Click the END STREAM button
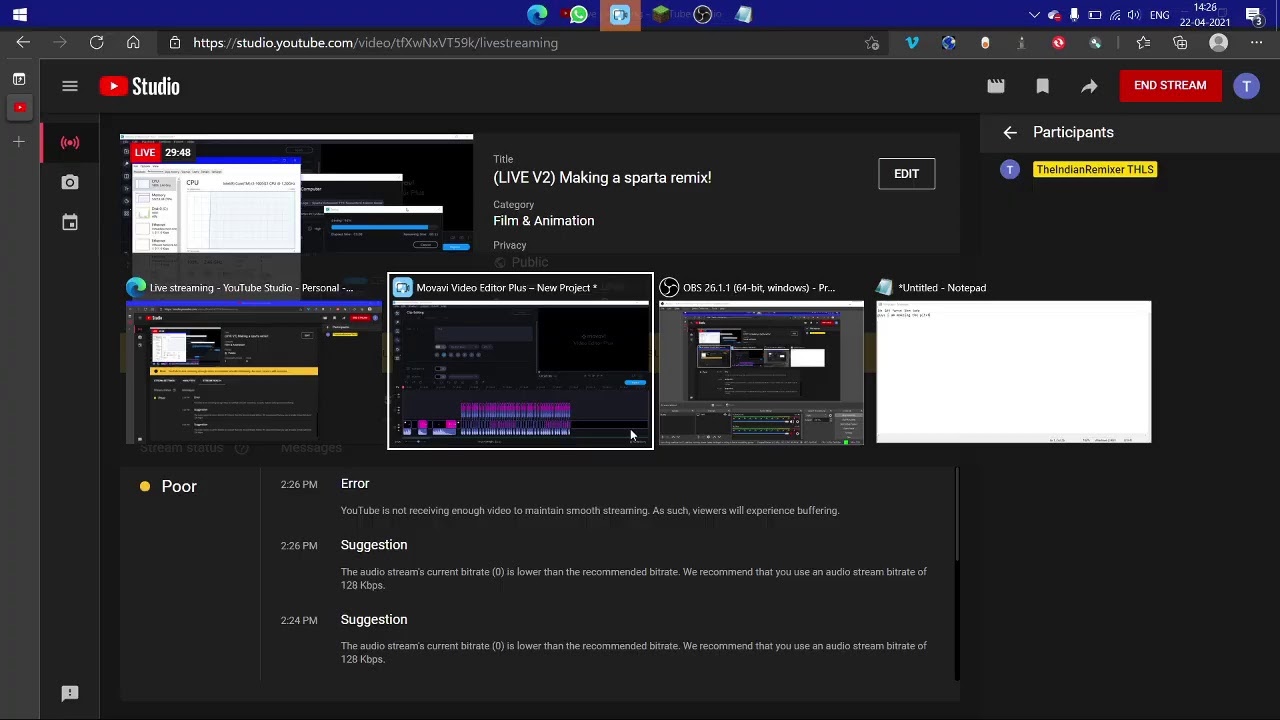This screenshot has height=720, width=1280. click(x=1170, y=86)
